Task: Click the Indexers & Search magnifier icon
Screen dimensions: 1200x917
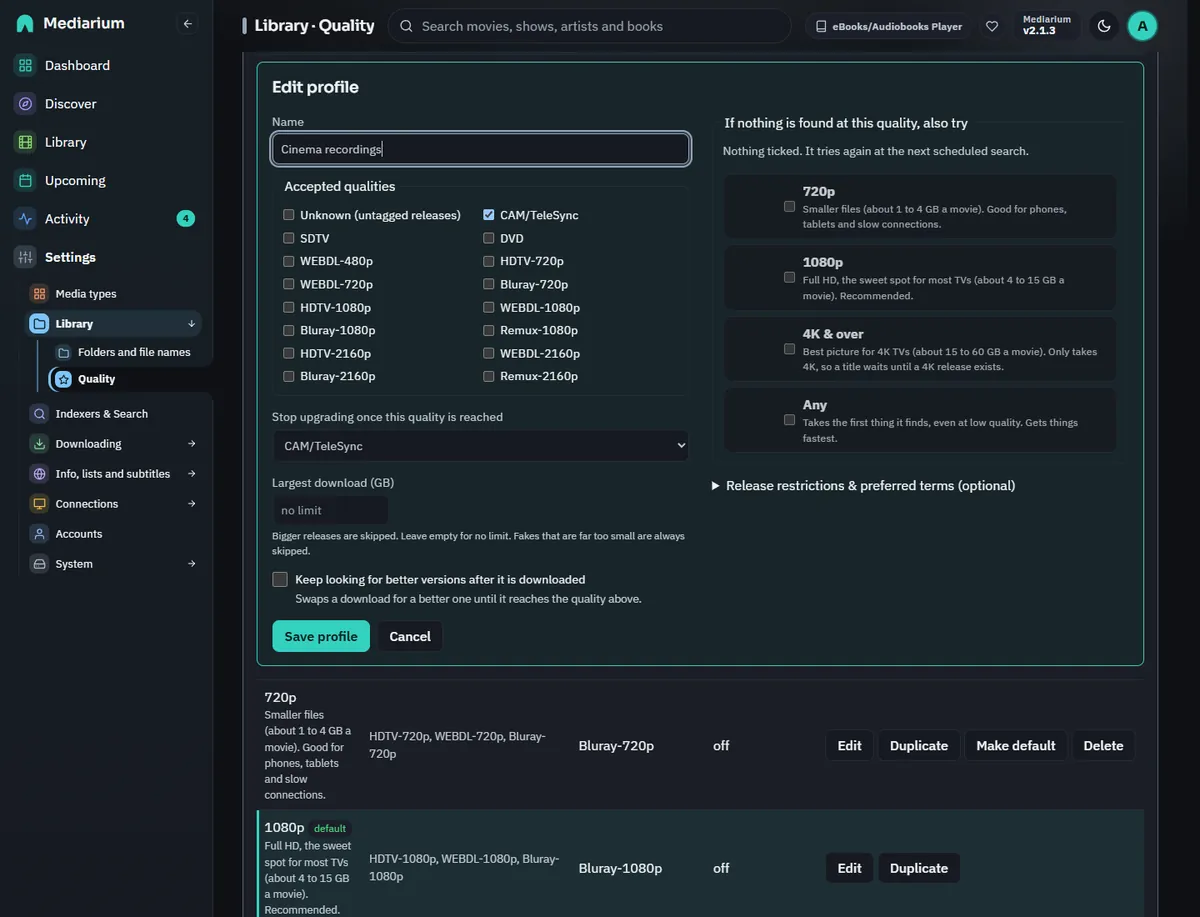Action: click(x=39, y=414)
